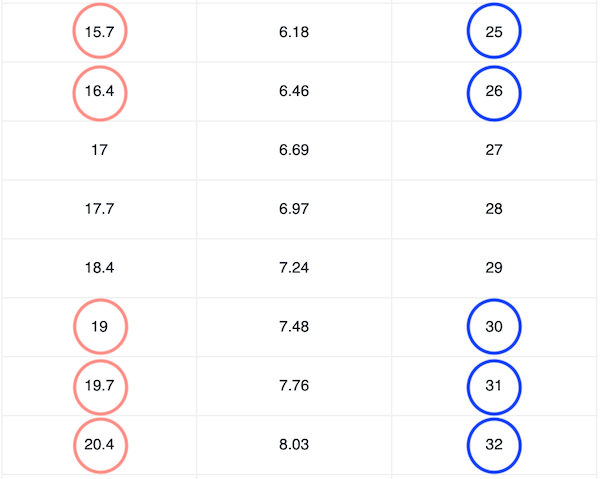Image resolution: width=600 pixels, height=479 pixels.
Task: Click the 7.24 cell
Action: tap(294, 269)
